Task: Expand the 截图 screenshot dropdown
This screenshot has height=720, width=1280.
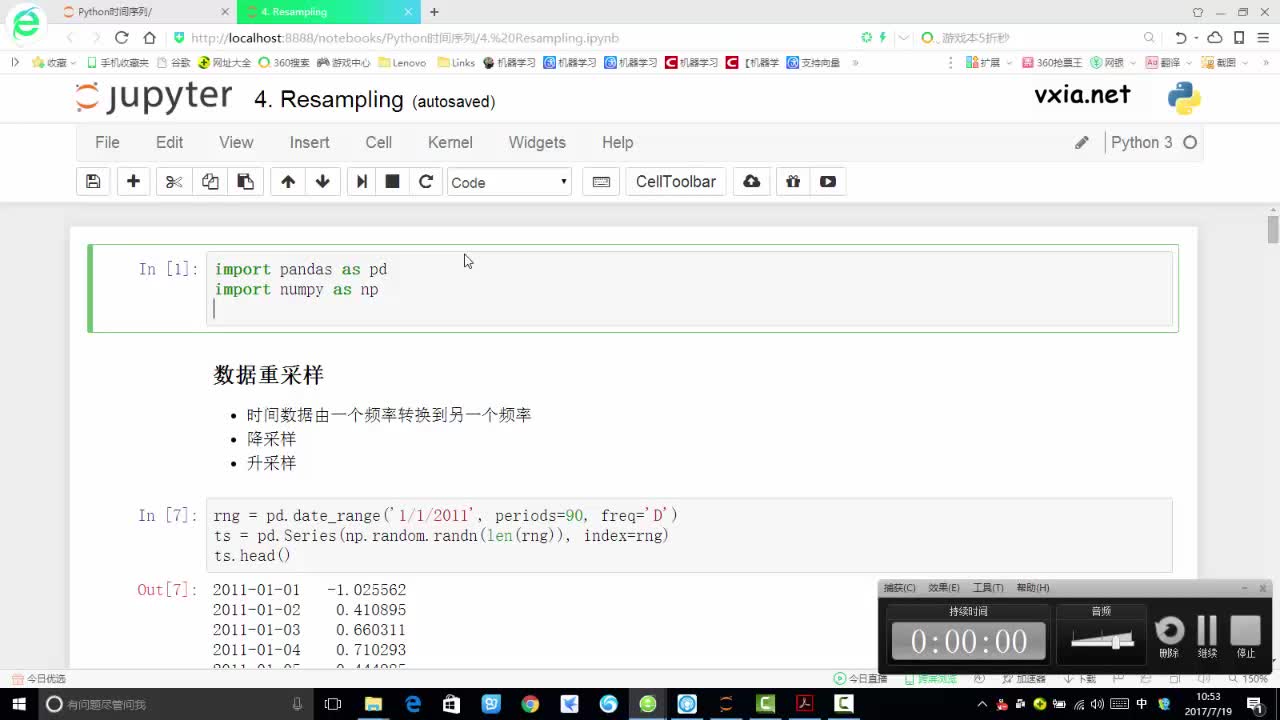Action: click(x=1244, y=62)
